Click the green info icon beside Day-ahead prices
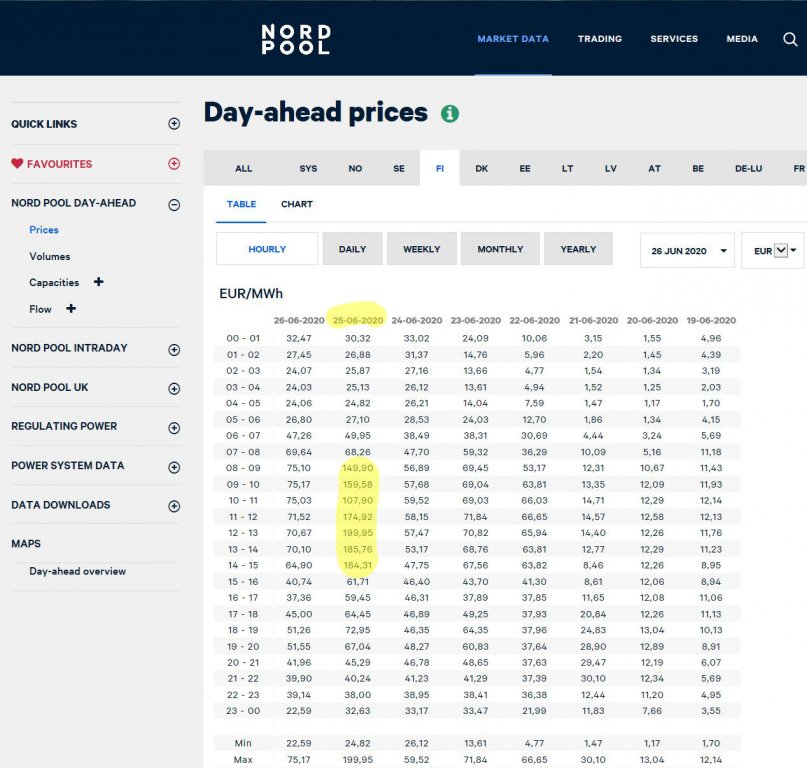Screen dimensions: 807x768 [x=450, y=113]
